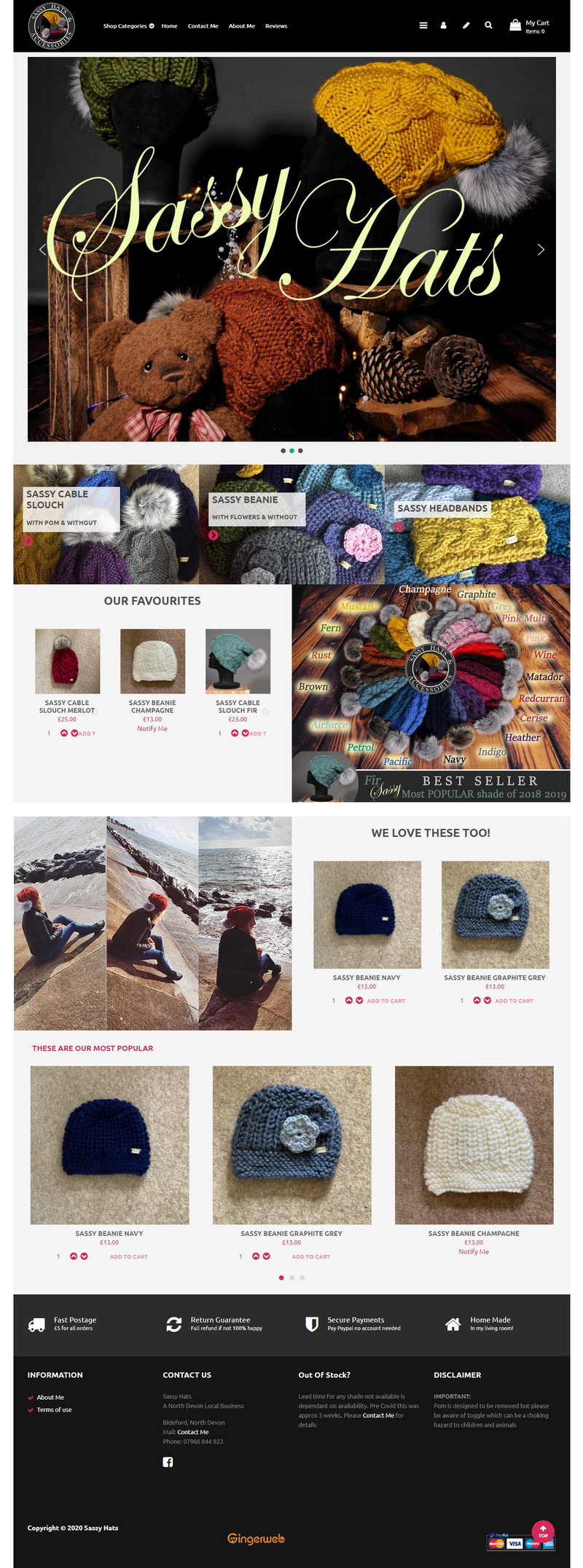Add Sassy Beanie Graphite Grey popular item to cart
This screenshot has height=1568, width=583.
311,1257
